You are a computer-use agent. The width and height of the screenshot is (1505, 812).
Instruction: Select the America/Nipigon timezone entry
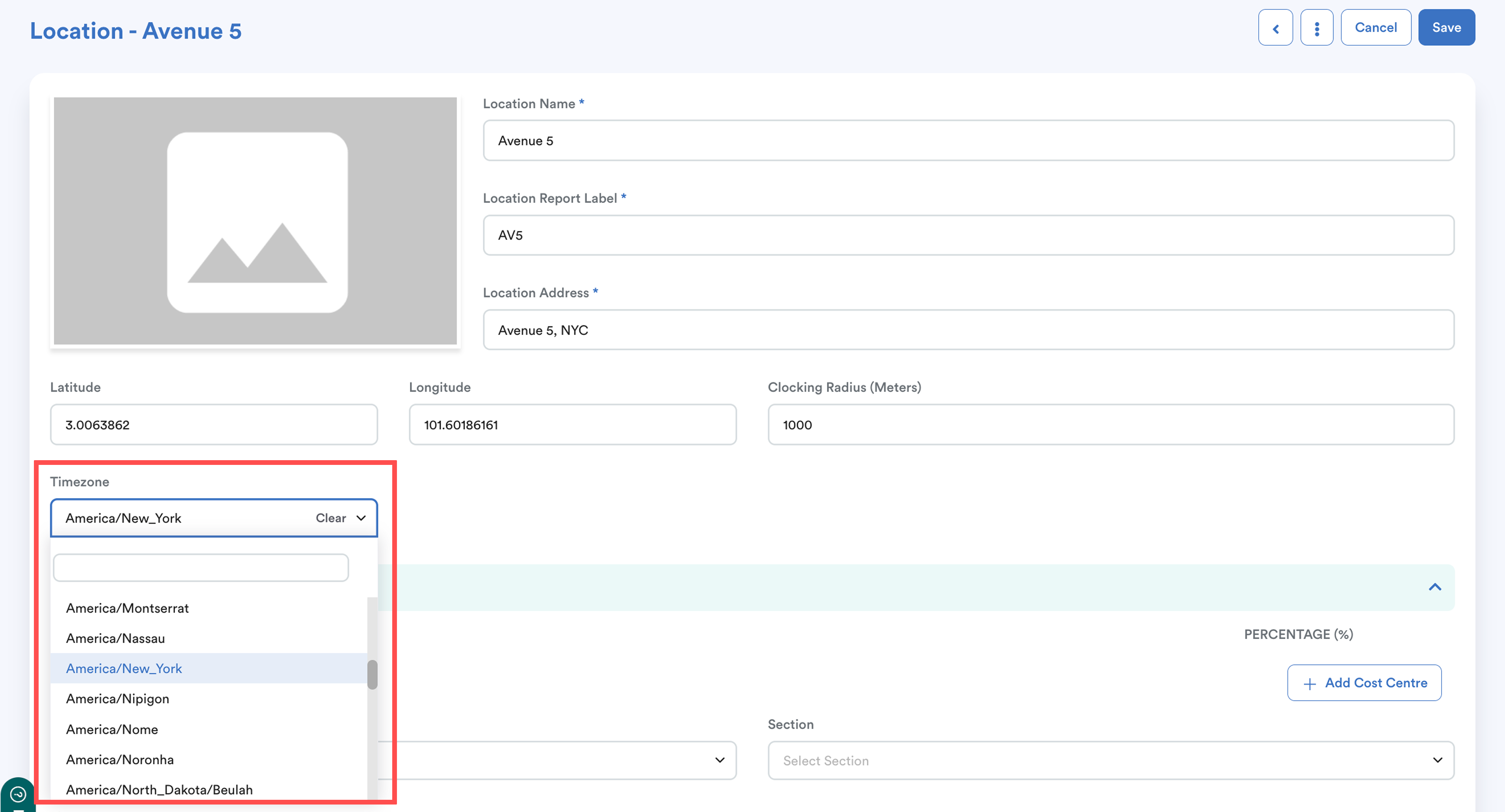[x=117, y=699]
